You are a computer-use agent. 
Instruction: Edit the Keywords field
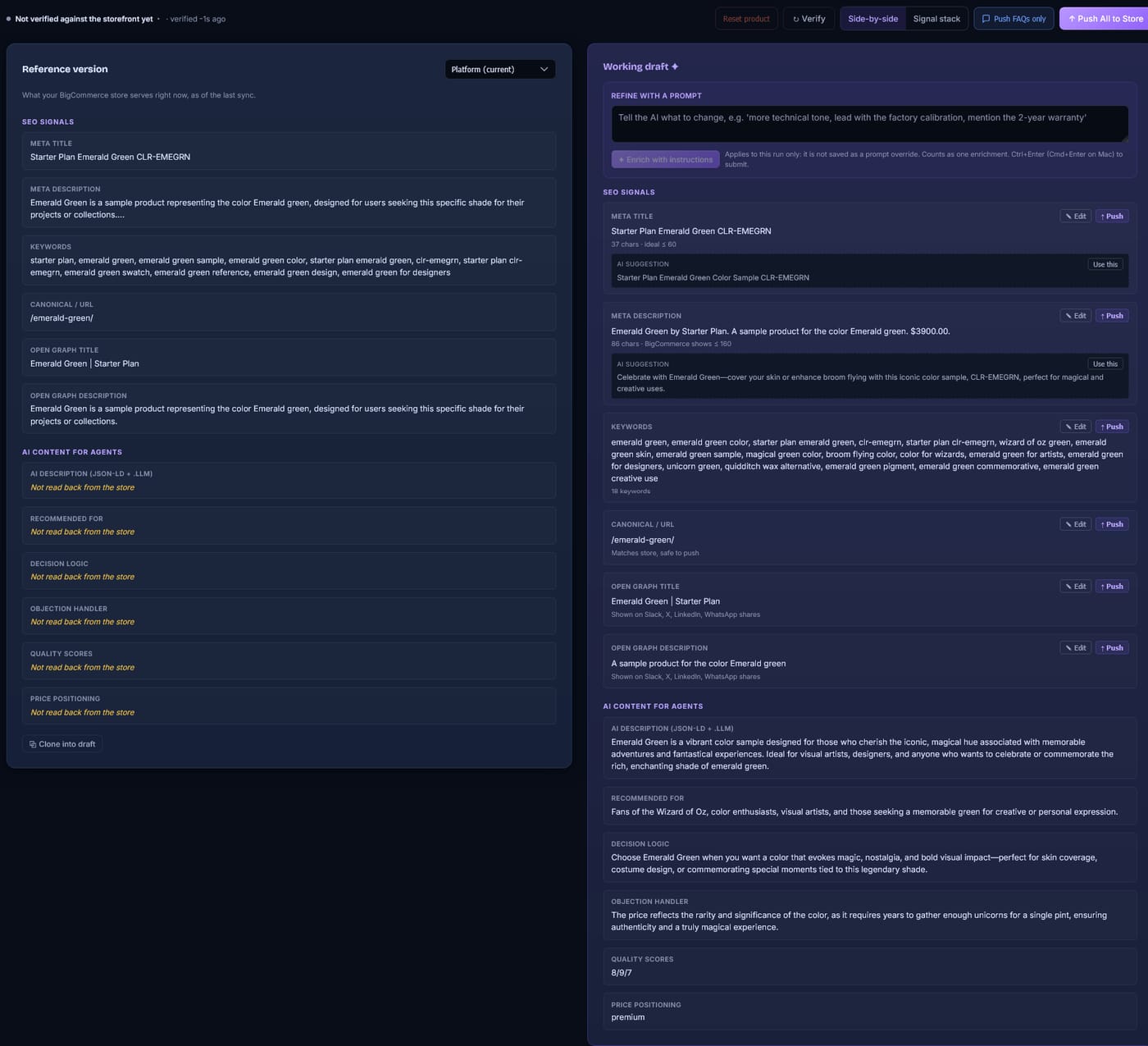(1075, 427)
